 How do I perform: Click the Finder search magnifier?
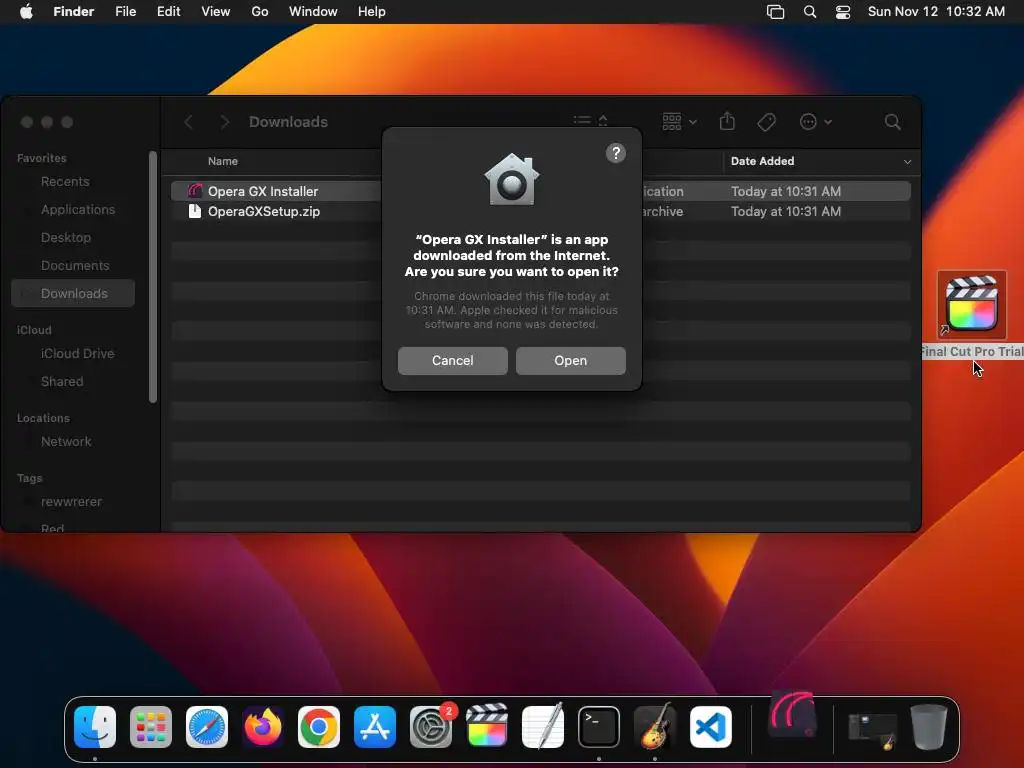[x=893, y=122]
